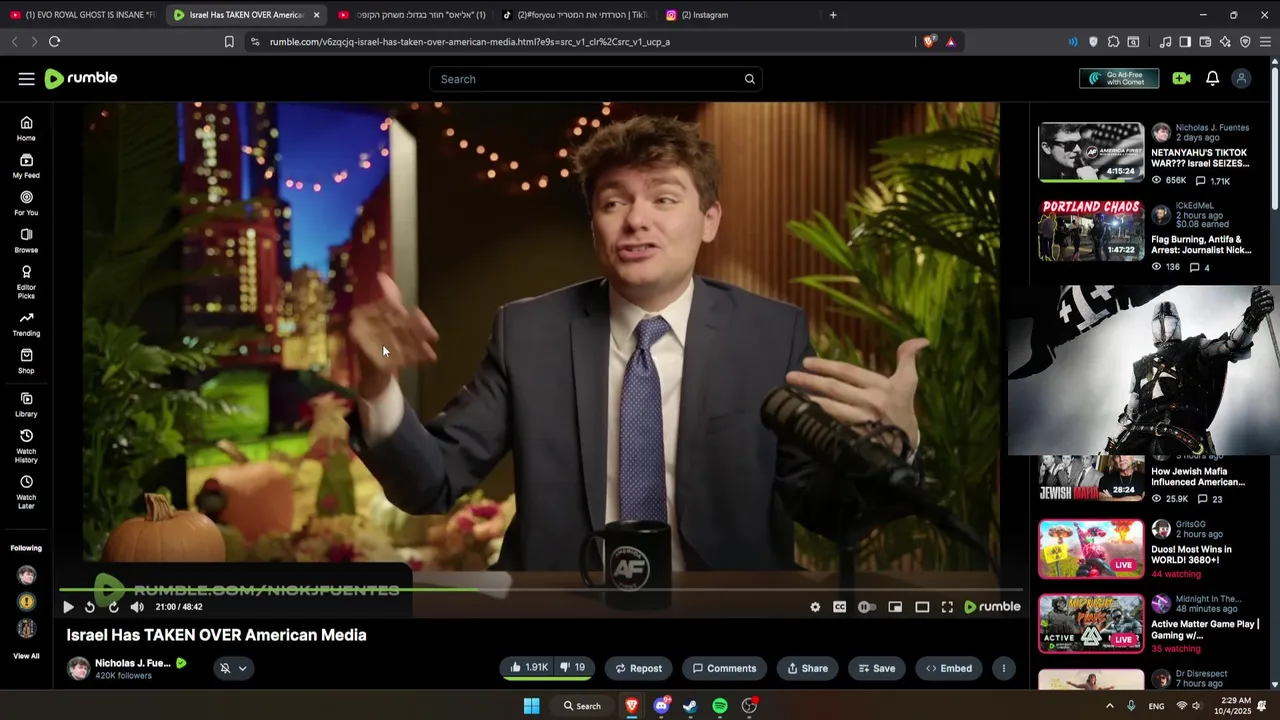This screenshot has height=720, width=1280.
Task: Open the notifications bell
Action: coord(1212,79)
